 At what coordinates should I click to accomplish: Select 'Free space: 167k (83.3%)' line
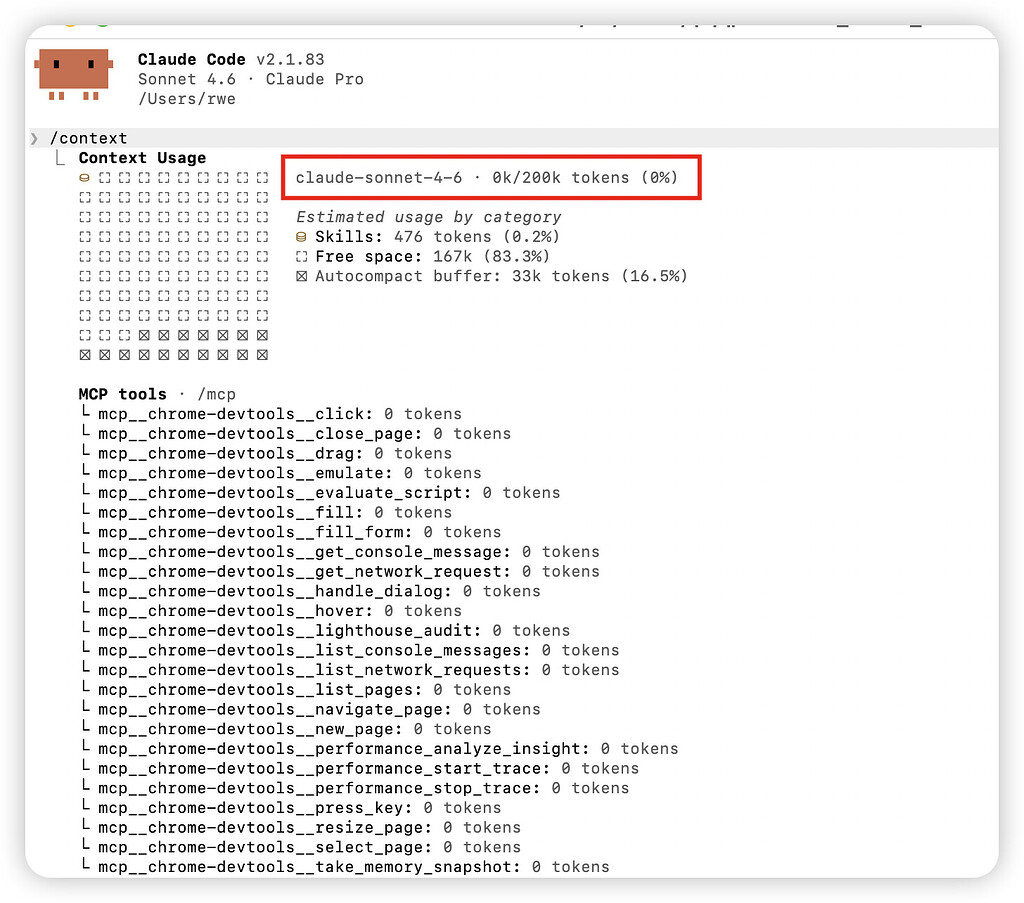[423, 256]
